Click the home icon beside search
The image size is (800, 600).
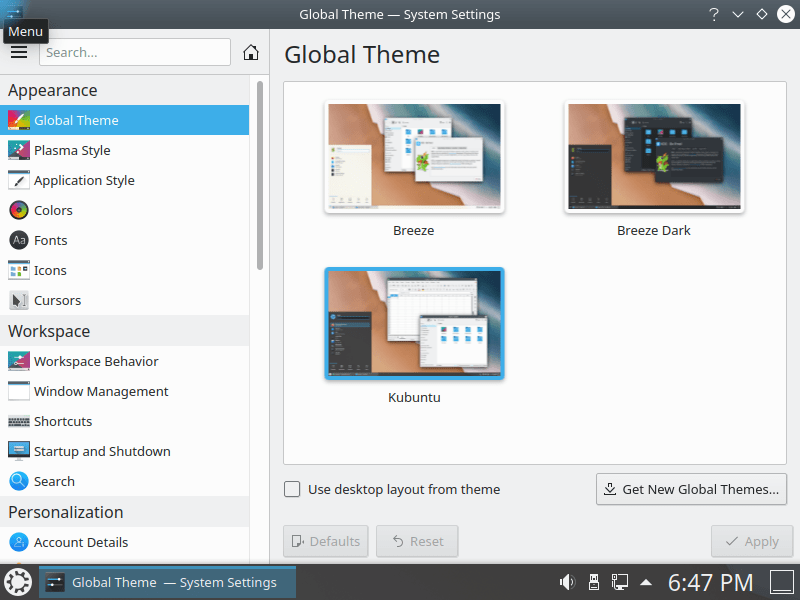pyautogui.click(x=251, y=52)
